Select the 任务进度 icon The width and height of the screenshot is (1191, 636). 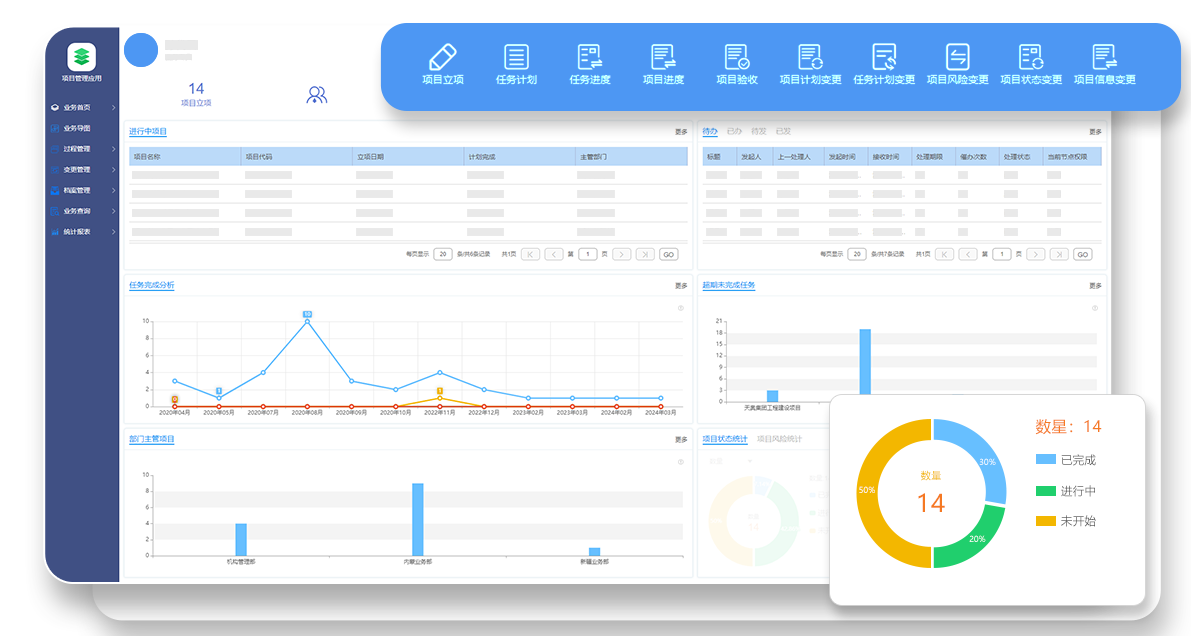tap(589, 57)
